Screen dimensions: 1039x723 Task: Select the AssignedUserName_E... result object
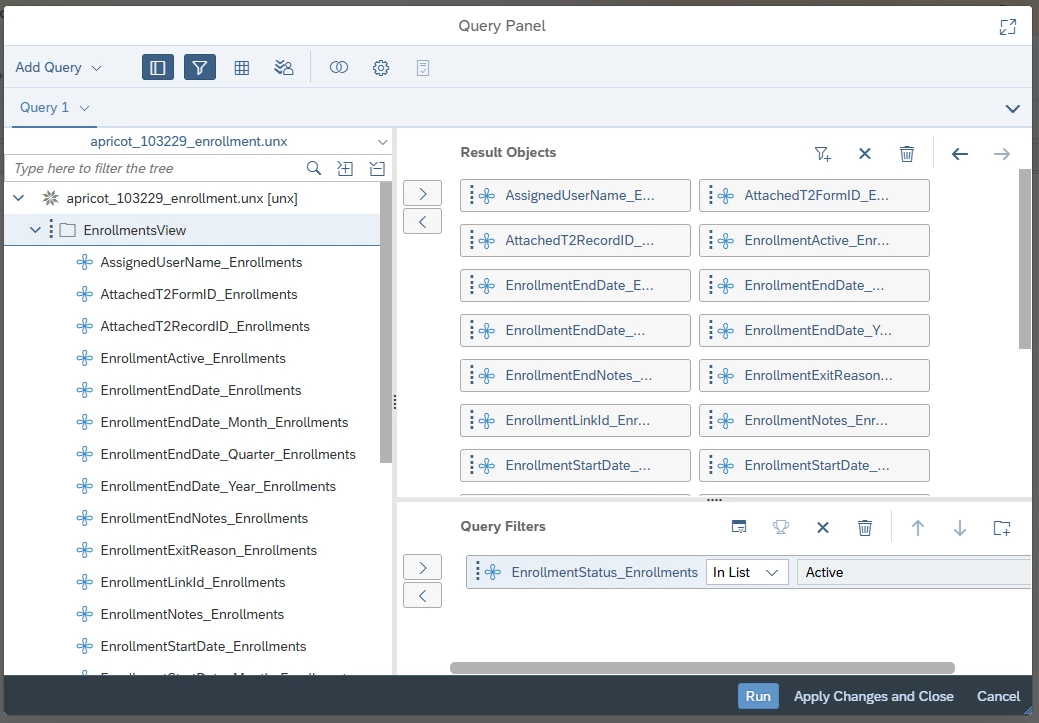click(575, 195)
